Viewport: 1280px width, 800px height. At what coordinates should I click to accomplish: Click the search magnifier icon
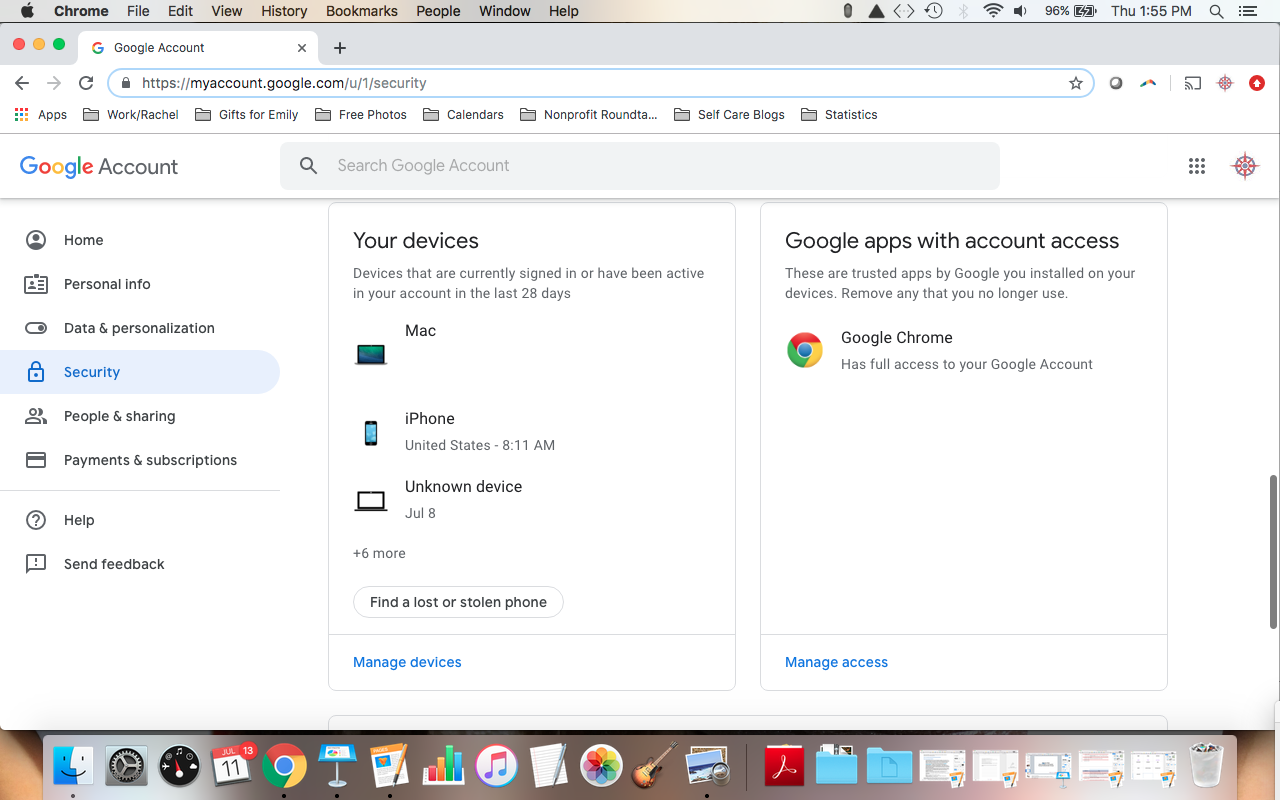click(x=309, y=166)
